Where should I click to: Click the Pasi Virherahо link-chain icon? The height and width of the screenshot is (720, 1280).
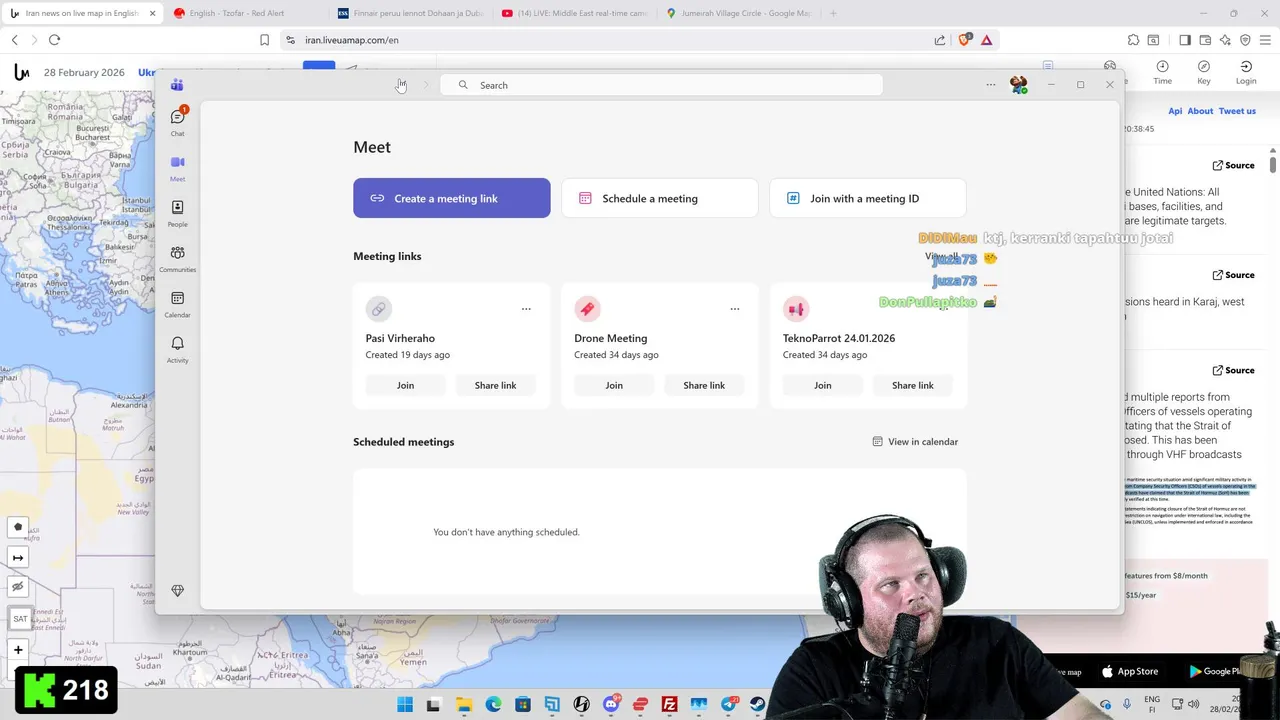click(378, 309)
